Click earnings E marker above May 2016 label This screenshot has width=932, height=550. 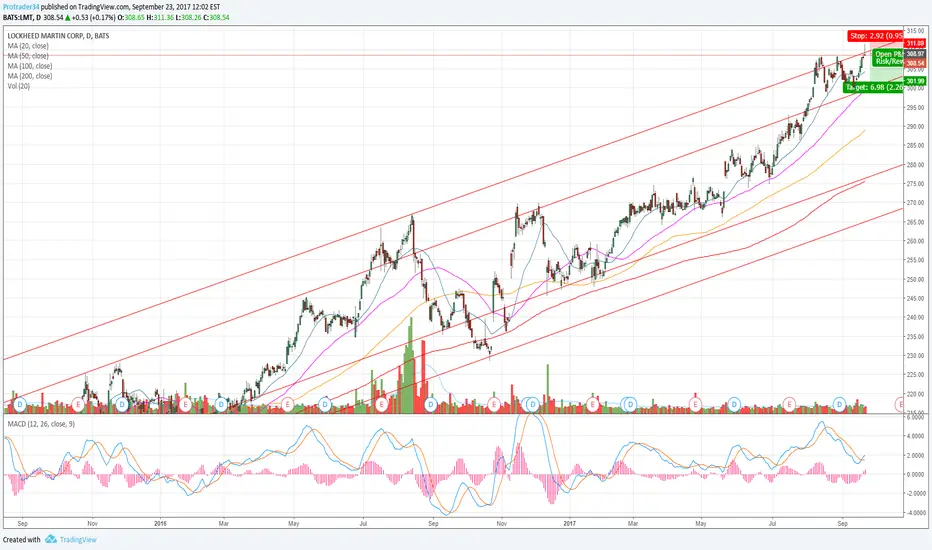pyautogui.click(x=288, y=404)
